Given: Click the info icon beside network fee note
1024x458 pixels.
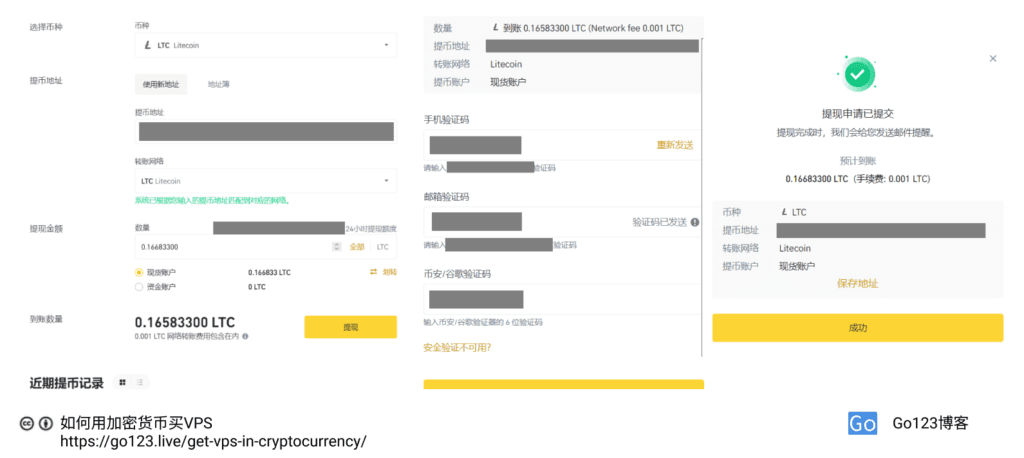Looking at the screenshot, I should pyautogui.click(x=245, y=336).
